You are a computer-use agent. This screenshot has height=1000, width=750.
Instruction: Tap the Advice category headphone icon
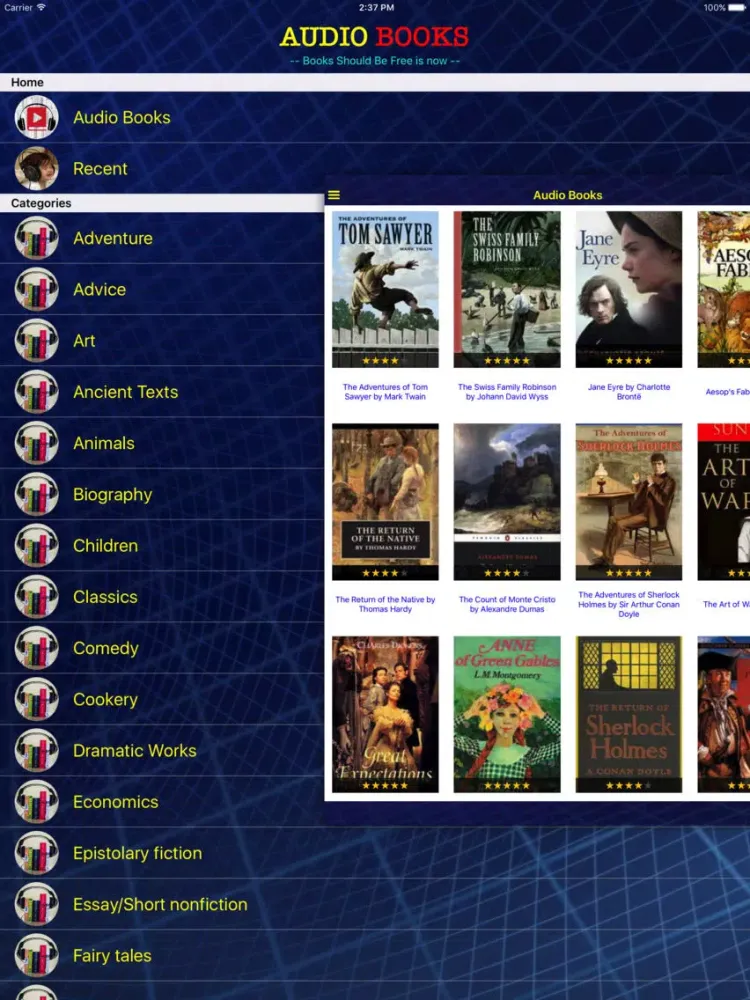pyautogui.click(x=36, y=290)
